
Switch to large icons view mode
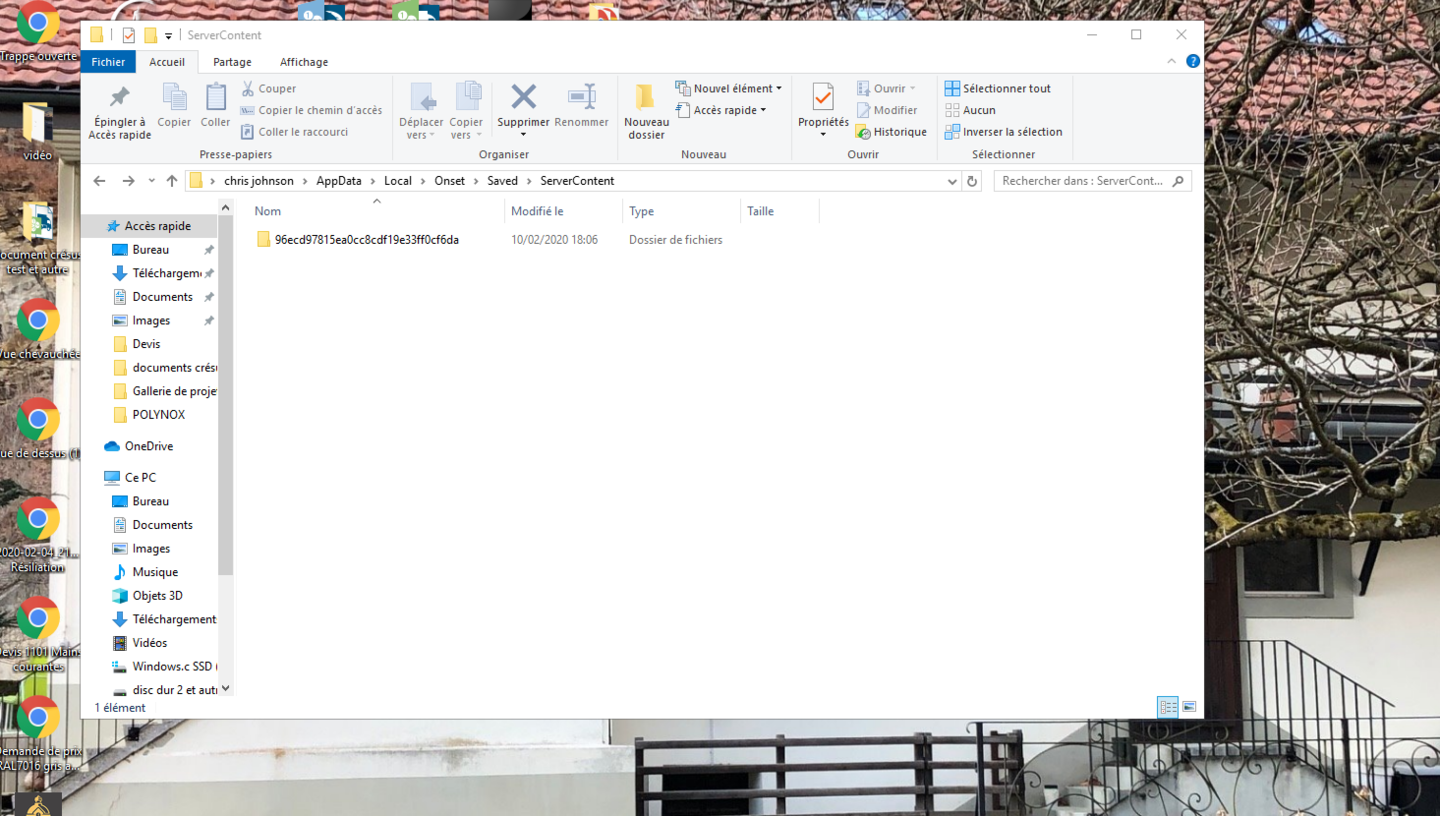(x=1189, y=707)
